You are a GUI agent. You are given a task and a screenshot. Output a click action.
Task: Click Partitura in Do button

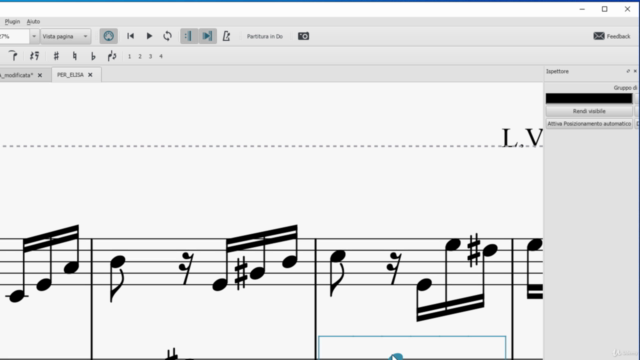[x=264, y=36]
